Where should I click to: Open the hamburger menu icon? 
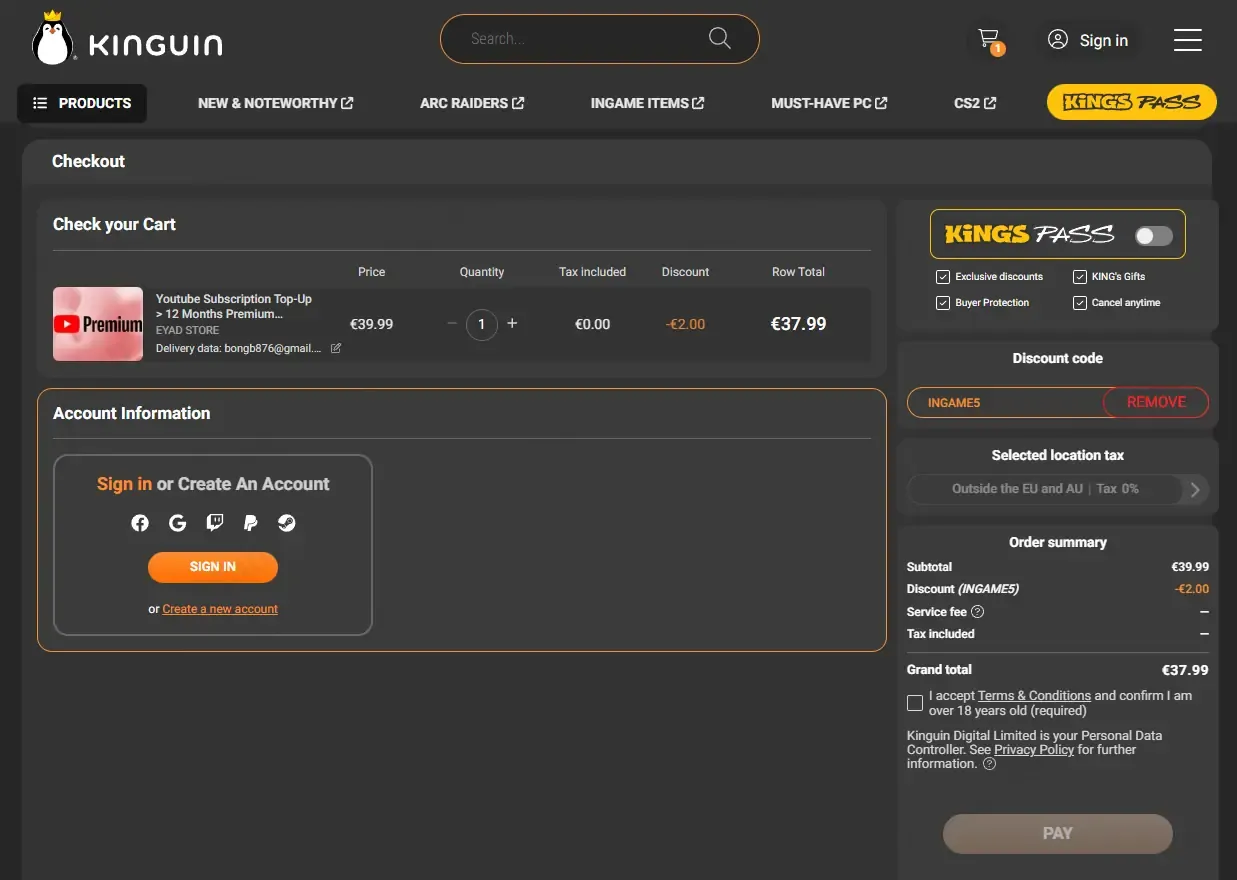click(1188, 39)
